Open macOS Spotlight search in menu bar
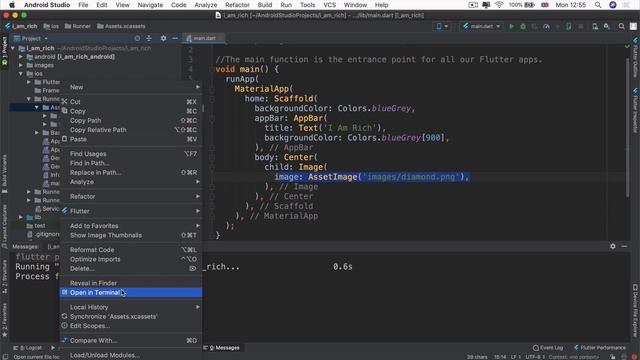The width and height of the screenshot is (640, 360). point(598,5)
